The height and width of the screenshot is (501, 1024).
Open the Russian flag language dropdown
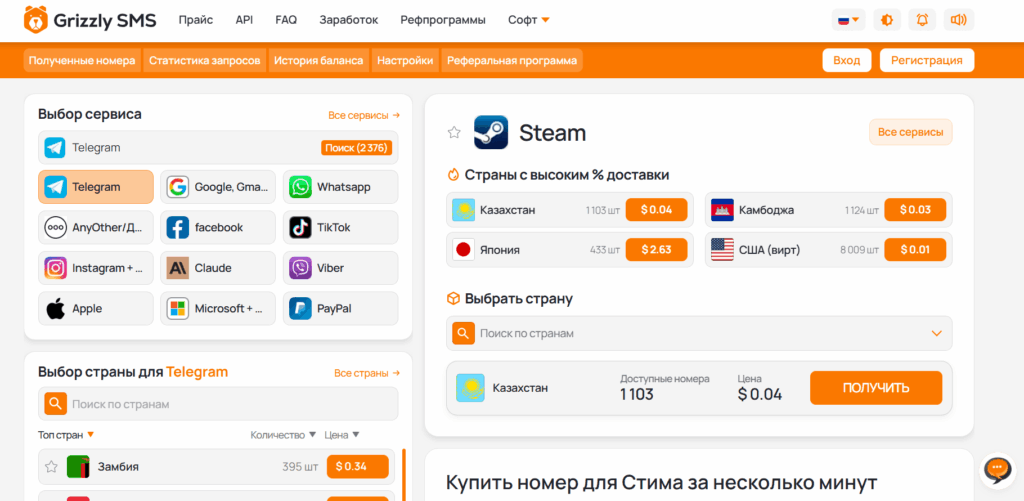point(848,20)
